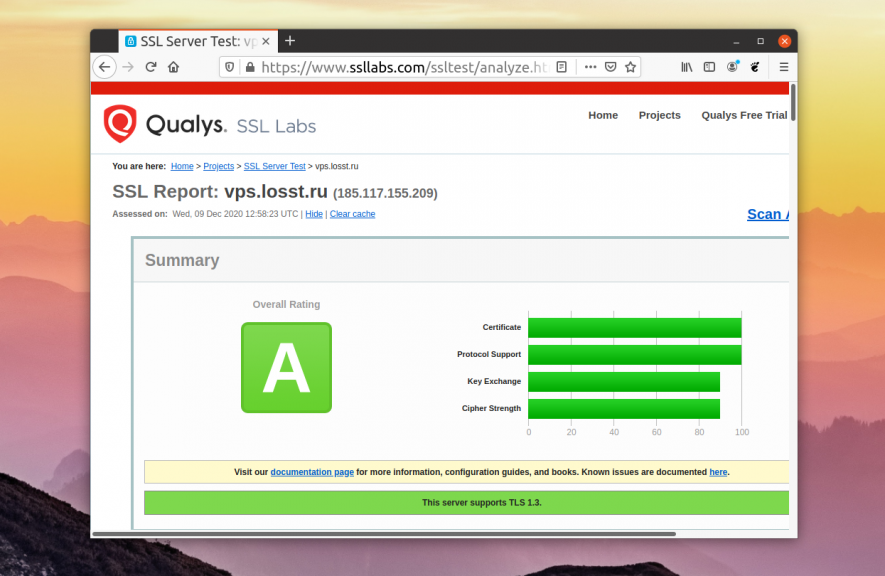Click the padlock site security icon
The image size is (885, 576).
250,67
